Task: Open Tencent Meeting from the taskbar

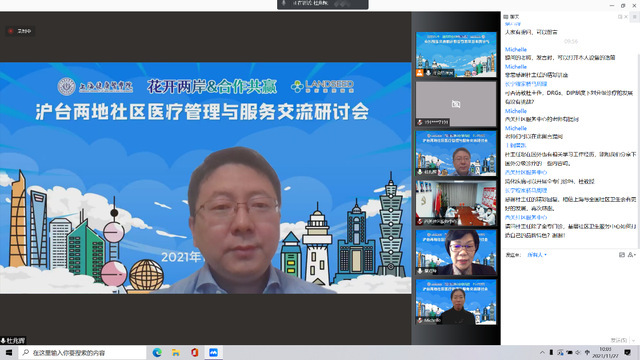Action: [213, 352]
